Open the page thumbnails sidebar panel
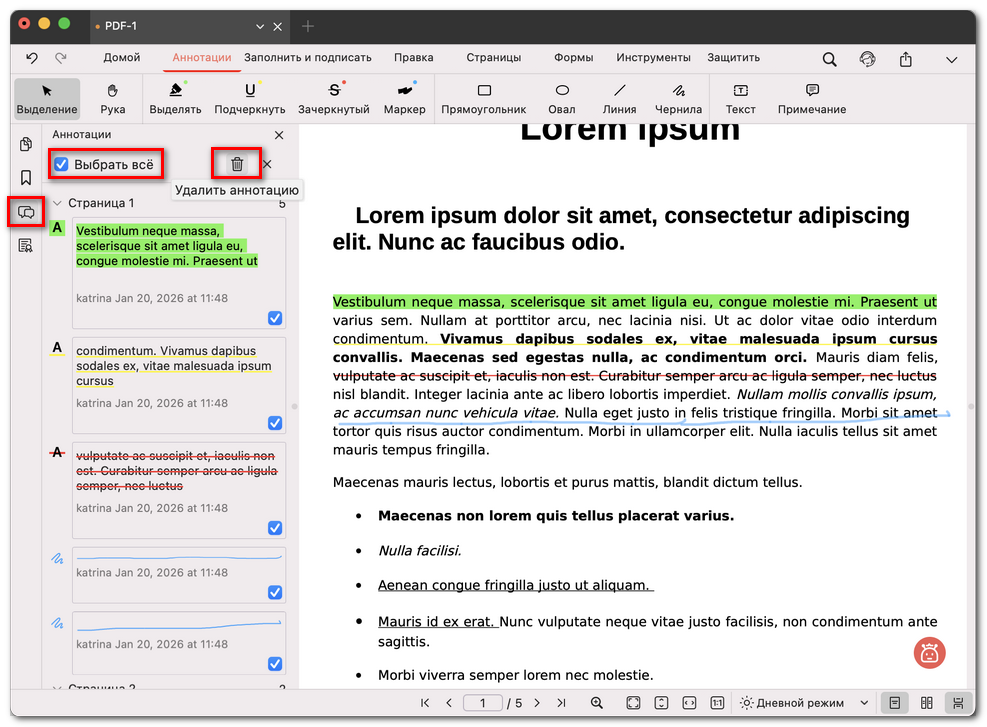The image size is (987, 727). 26,144
